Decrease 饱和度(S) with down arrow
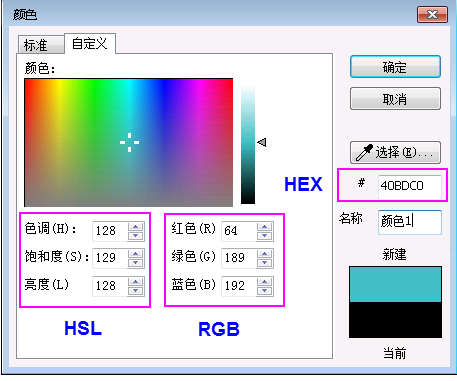 [x=136, y=263]
